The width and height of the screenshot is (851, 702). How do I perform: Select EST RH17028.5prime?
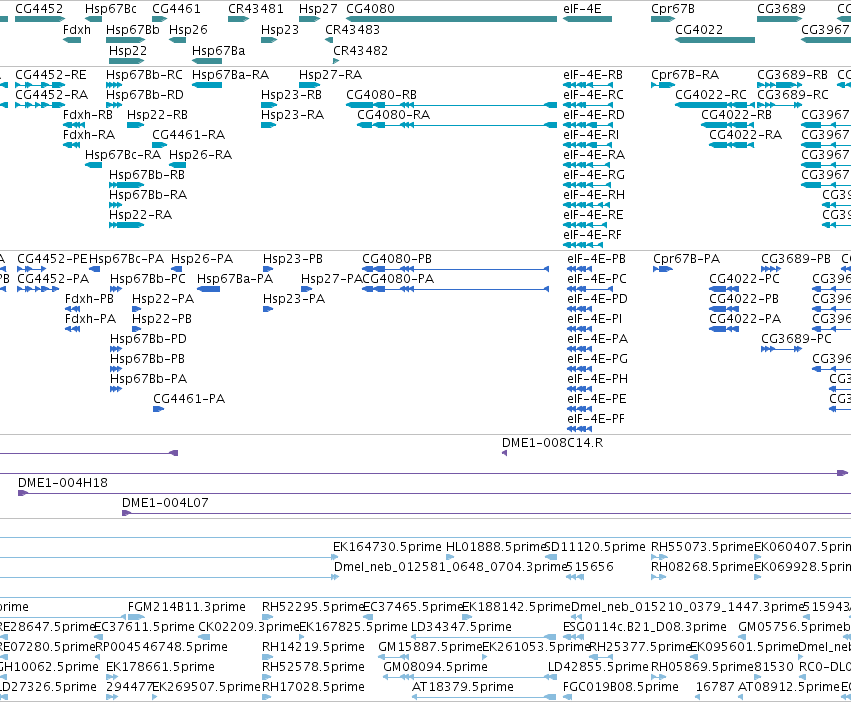313,687
